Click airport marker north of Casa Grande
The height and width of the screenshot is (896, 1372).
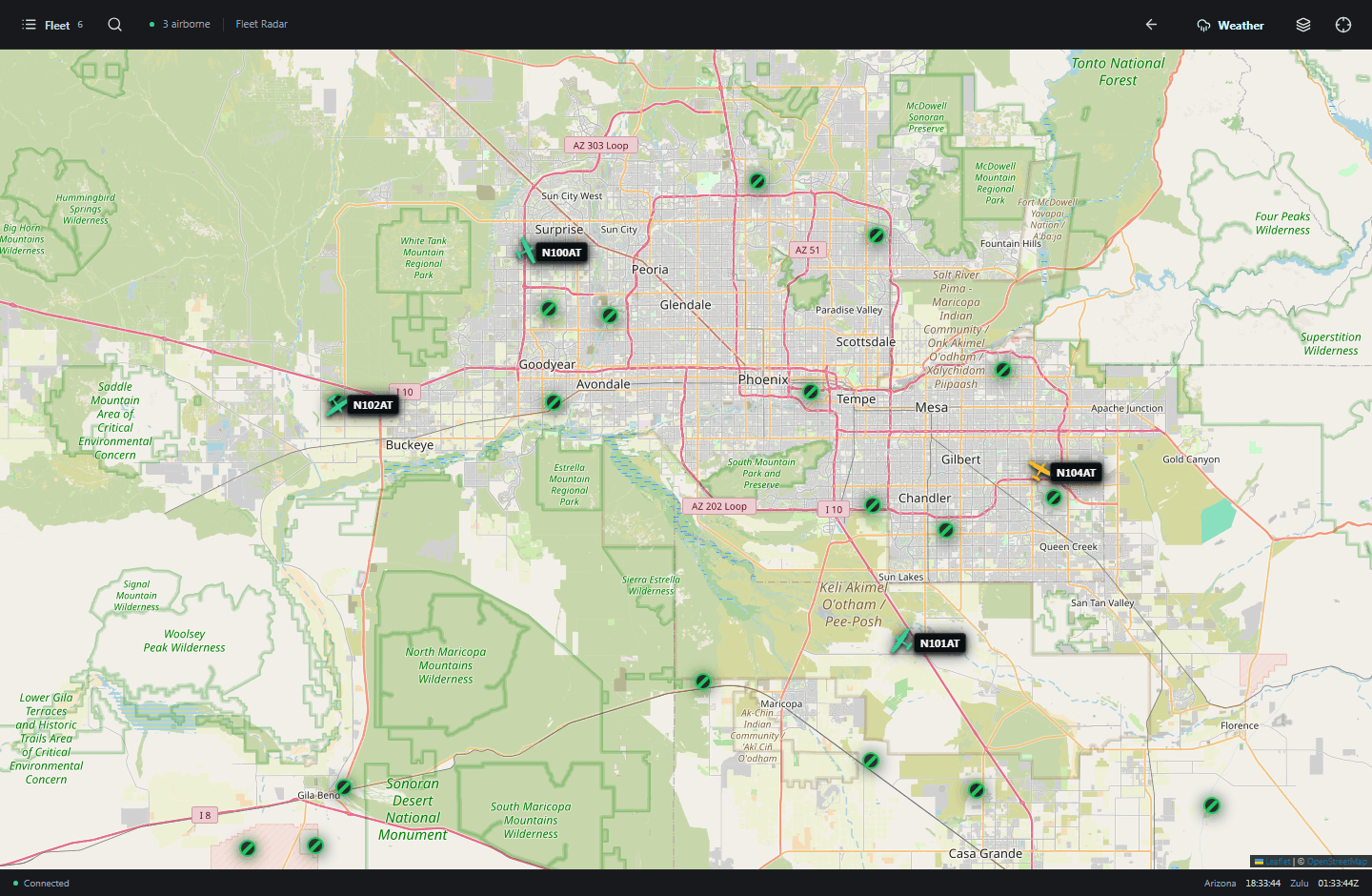977,790
